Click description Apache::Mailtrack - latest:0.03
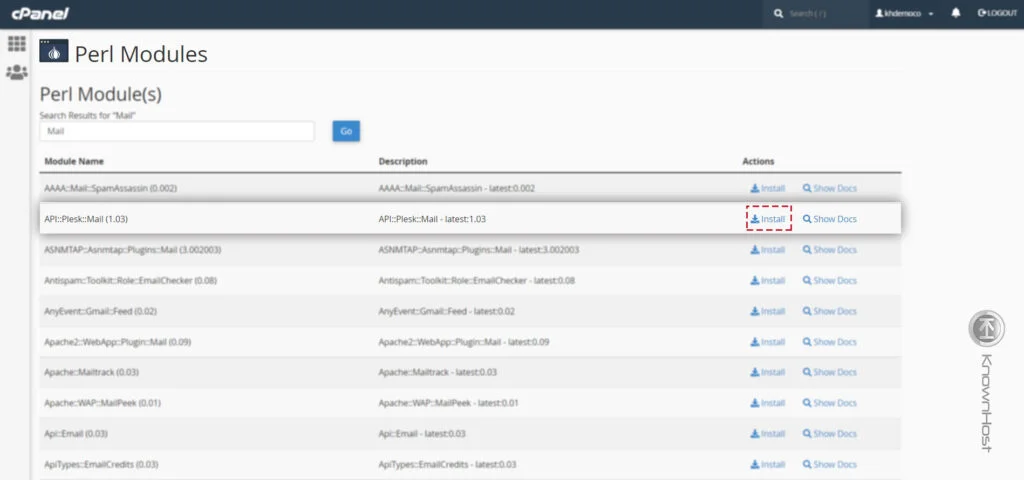1024x480 pixels. [438, 372]
